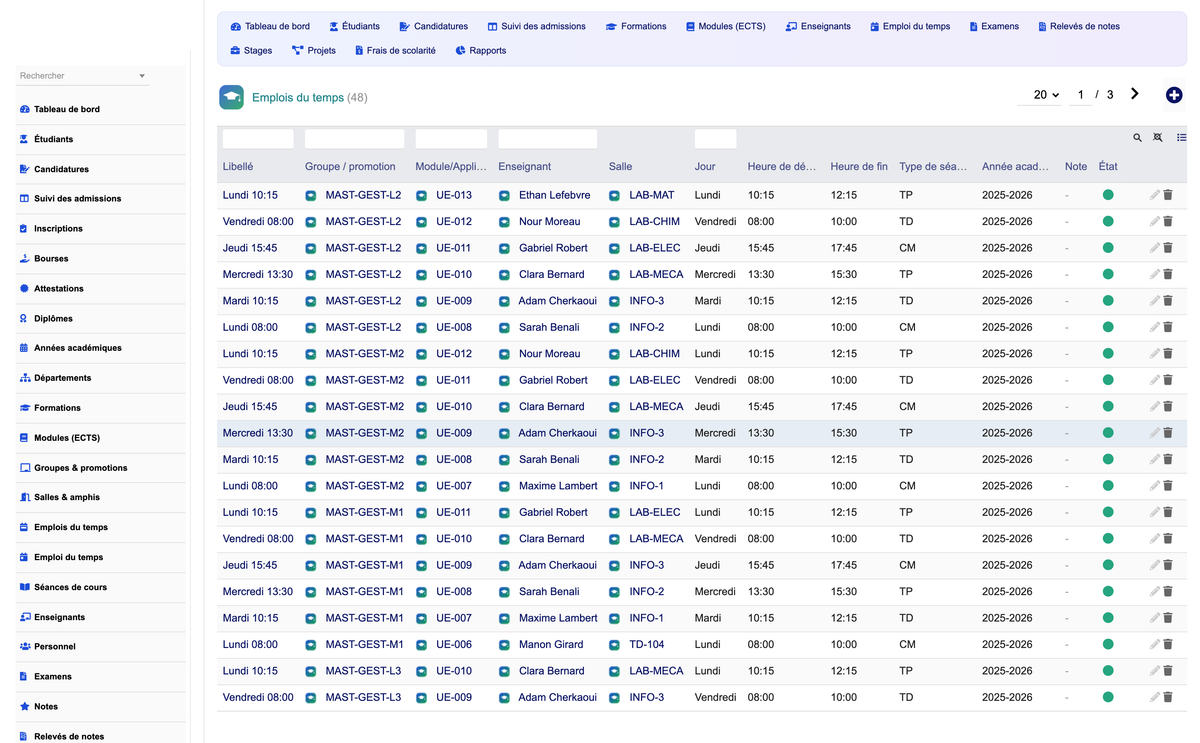Screen dimensions: 1200x743
Task: Click record icon beside UE-013 module
Action: (421, 196)
